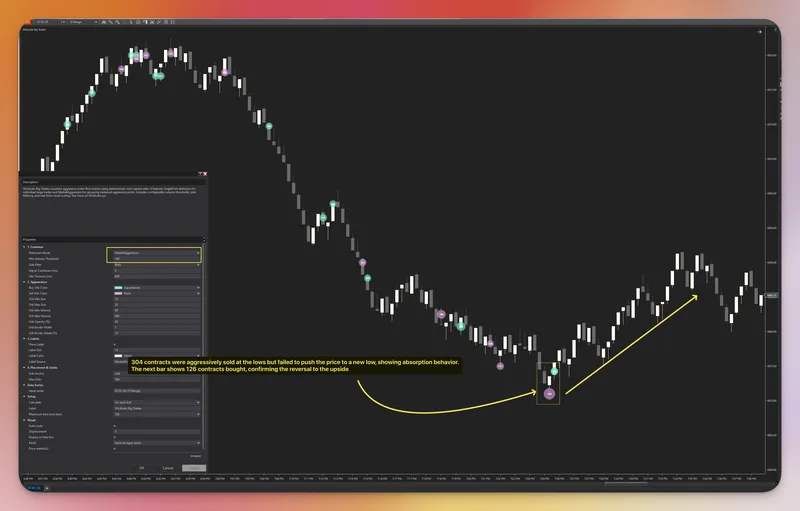Click the arrow icon at chart top right
This screenshot has width=800, height=511.
759,32
